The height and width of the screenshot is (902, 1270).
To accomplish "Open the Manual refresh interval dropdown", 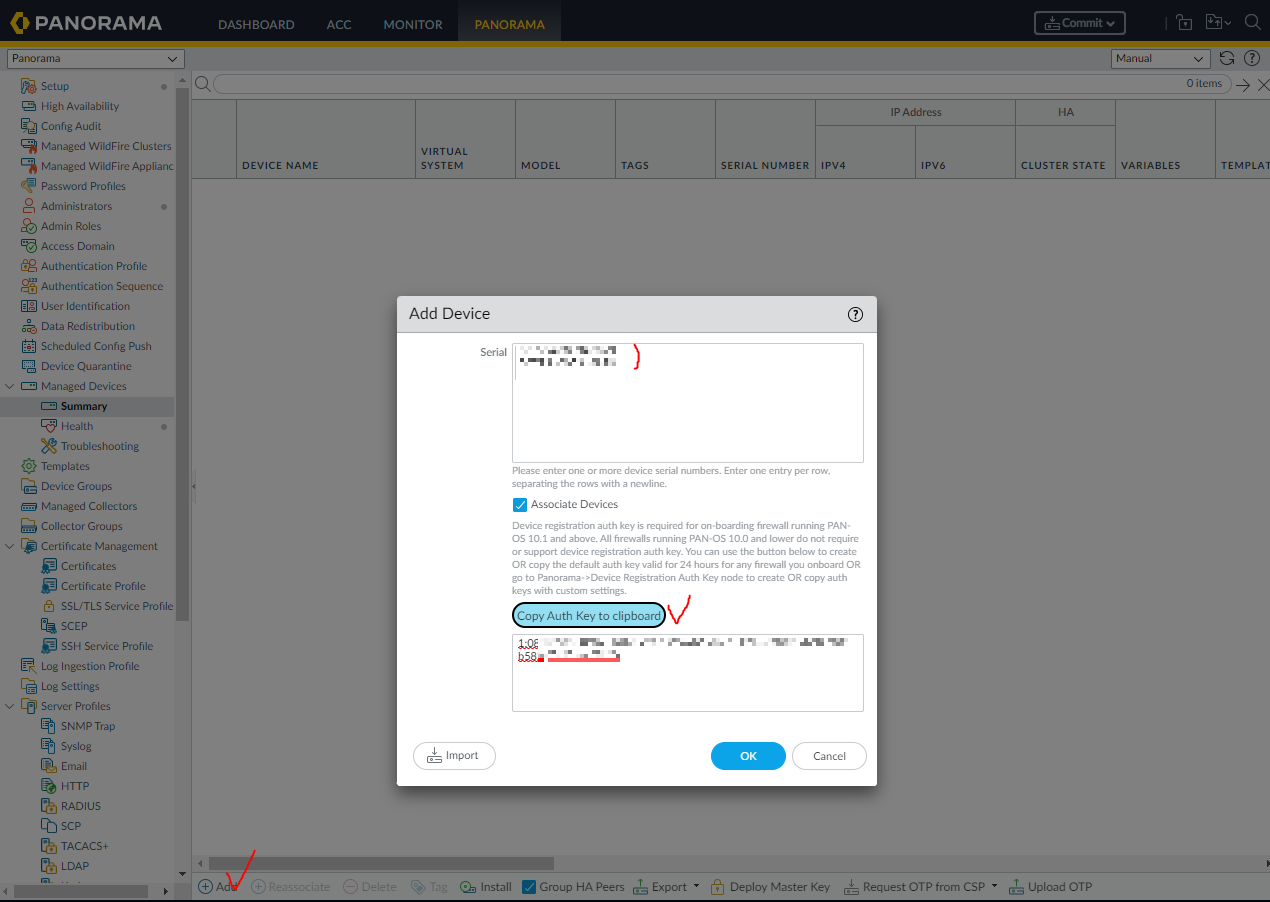I will pyautogui.click(x=1161, y=59).
